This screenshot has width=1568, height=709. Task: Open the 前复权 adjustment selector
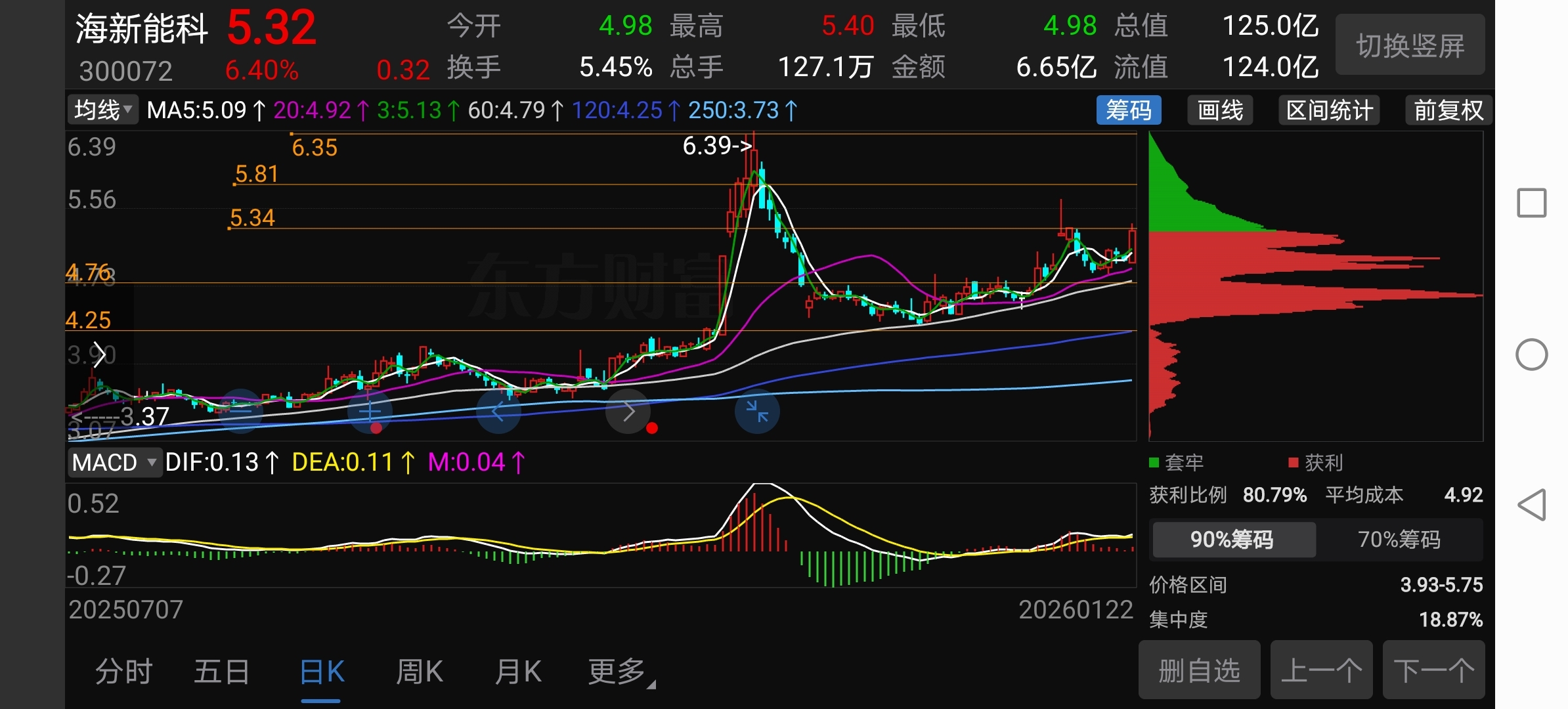(x=1448, y=110)
